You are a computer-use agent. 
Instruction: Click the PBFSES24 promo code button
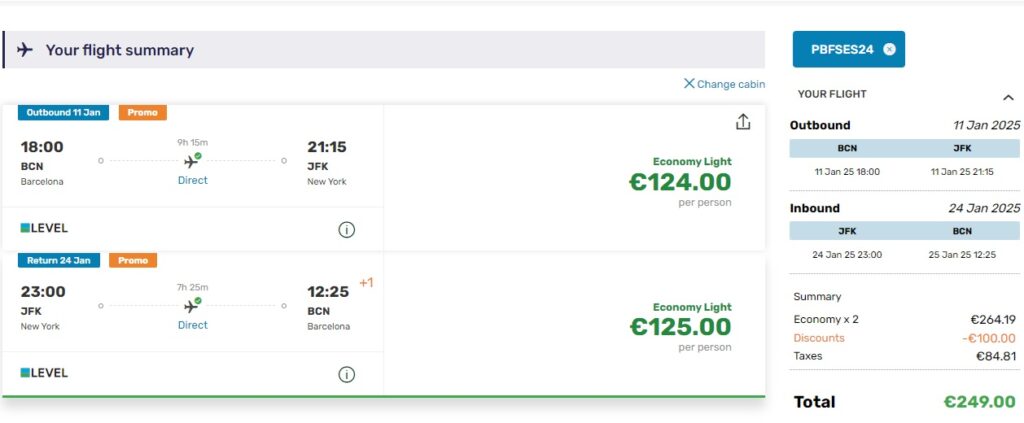pyautogui.click(x=842, y=49)
